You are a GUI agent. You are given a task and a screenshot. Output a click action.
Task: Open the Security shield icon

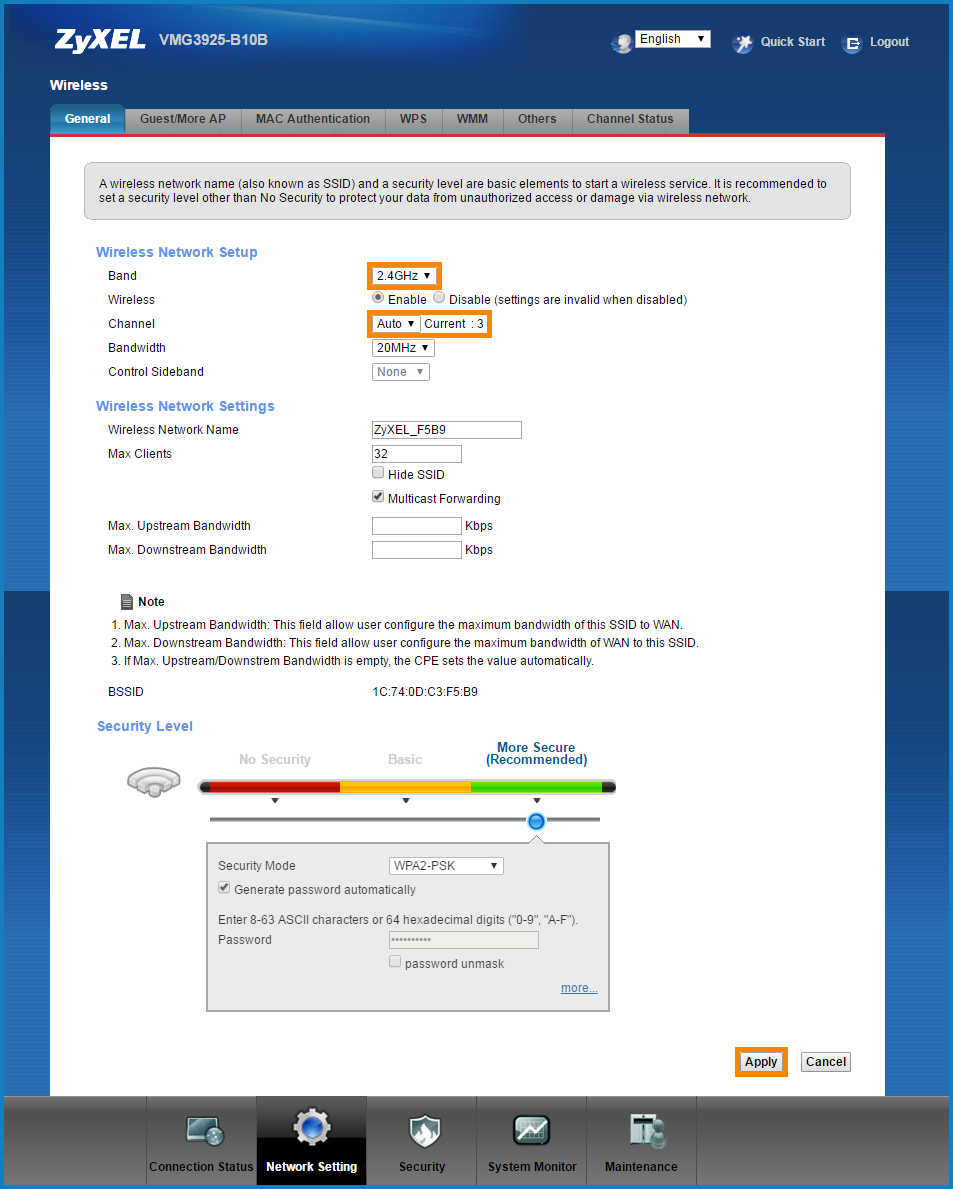pos(422,1131)
